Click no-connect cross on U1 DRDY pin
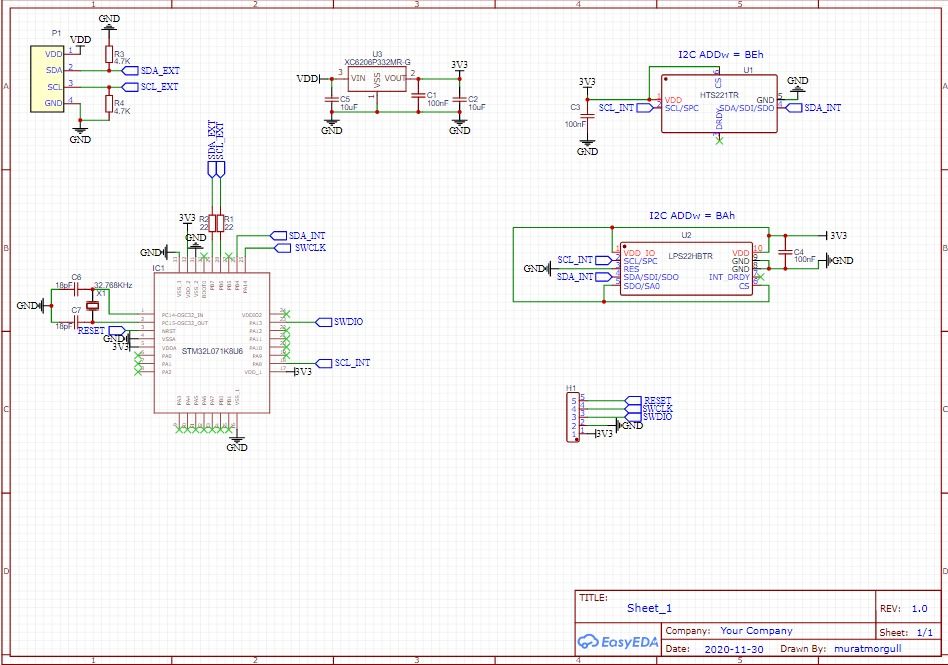 tap(719, 140)
